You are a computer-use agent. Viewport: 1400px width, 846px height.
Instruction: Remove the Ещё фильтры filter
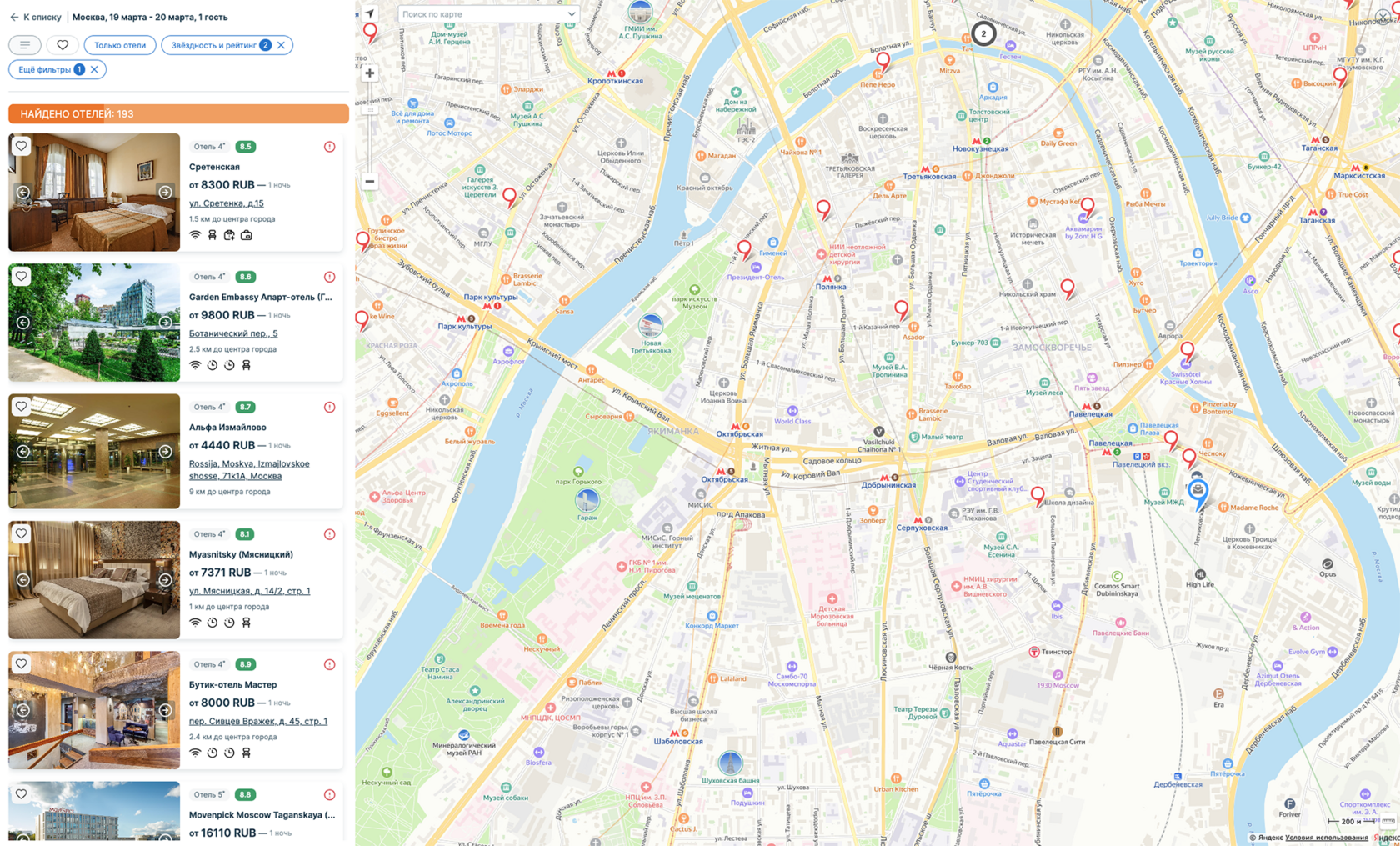click(95, 69)
